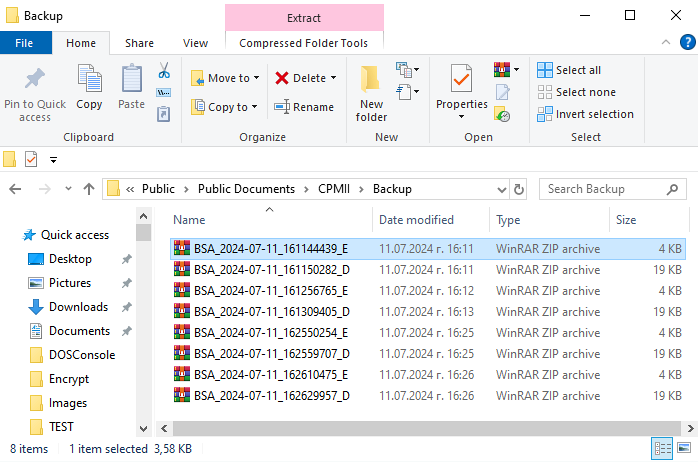The image size is (698, 466).
Task: Click the Public breadcrumb in address bar
Action: point(158,189)
